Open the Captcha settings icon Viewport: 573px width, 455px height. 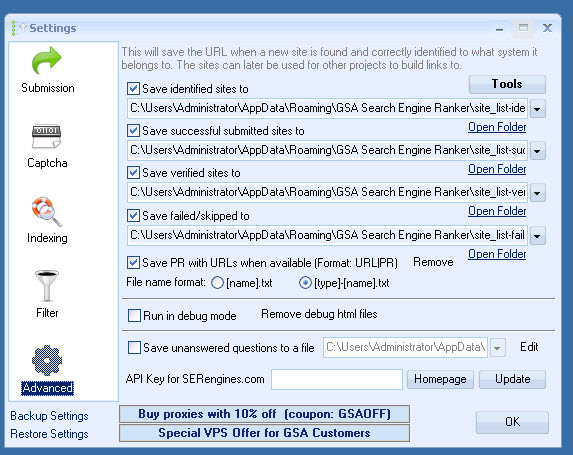46,136
